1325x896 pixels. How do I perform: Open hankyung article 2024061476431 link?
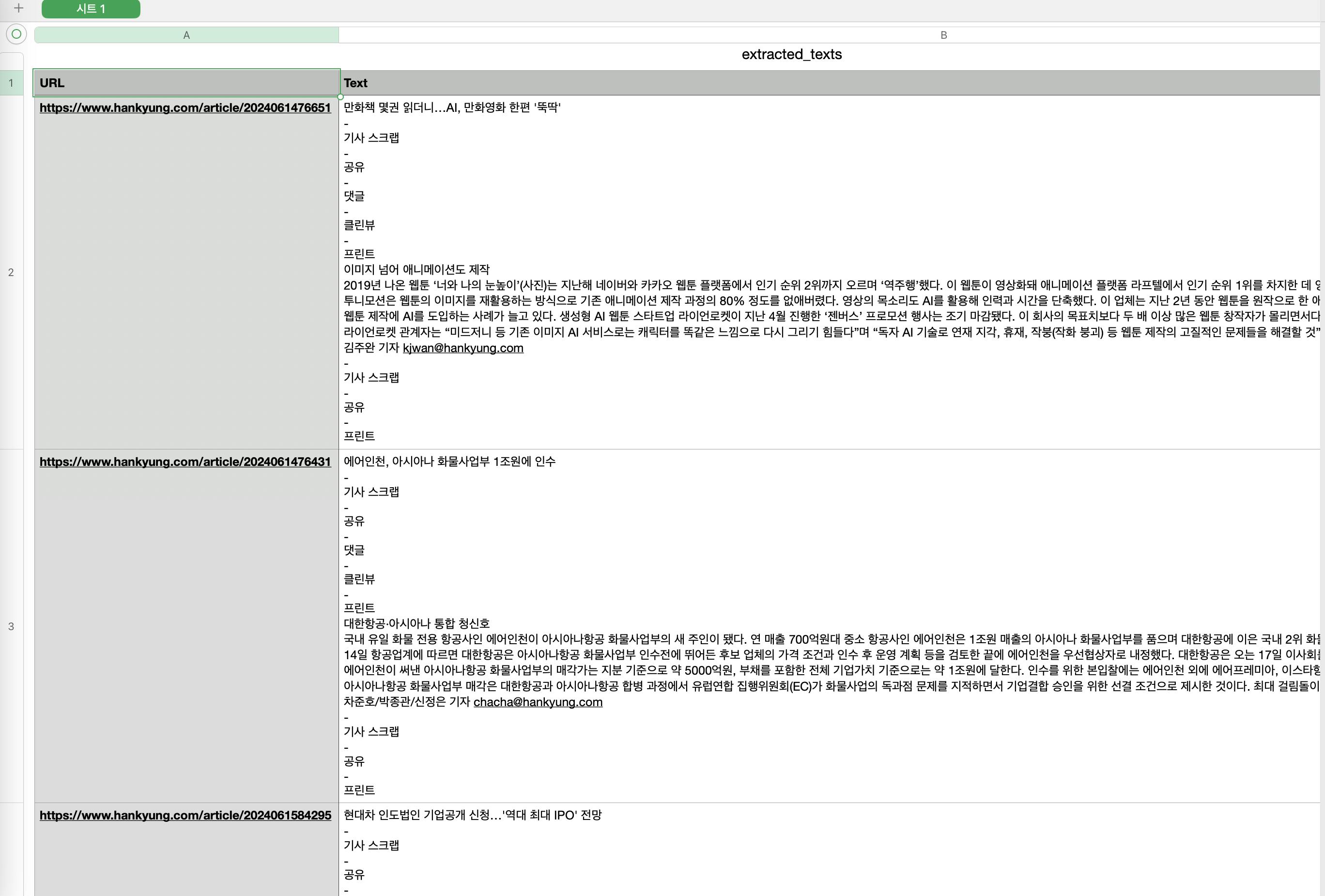pos(185,462)
